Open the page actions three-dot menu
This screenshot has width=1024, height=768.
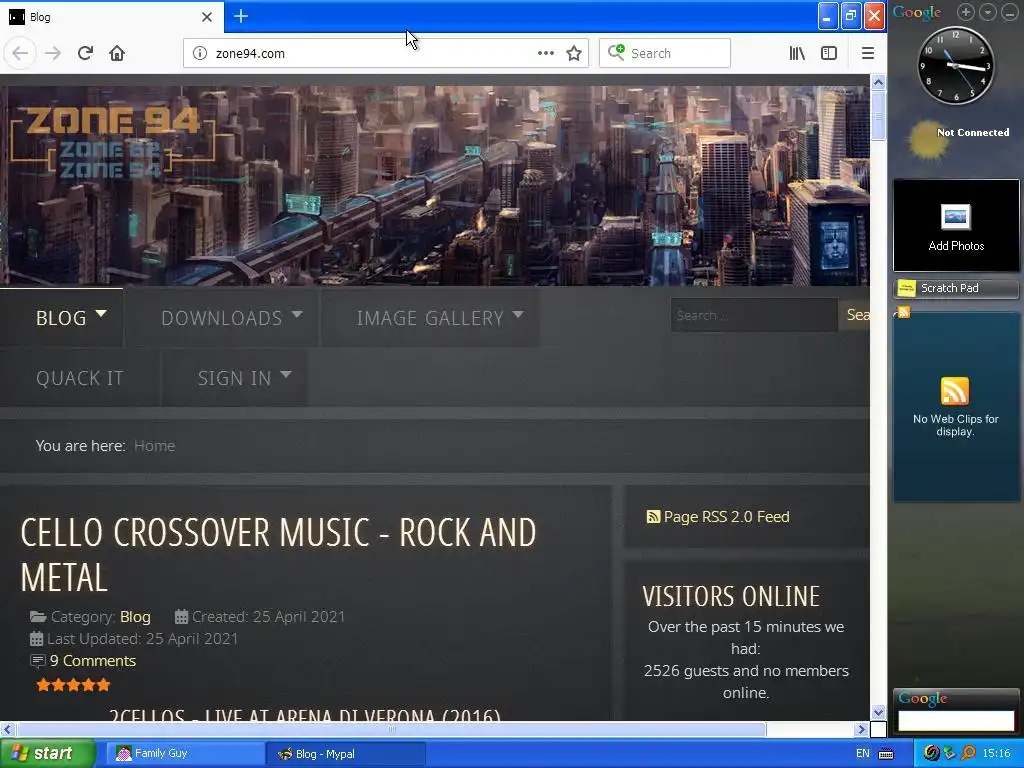[546, 54]
